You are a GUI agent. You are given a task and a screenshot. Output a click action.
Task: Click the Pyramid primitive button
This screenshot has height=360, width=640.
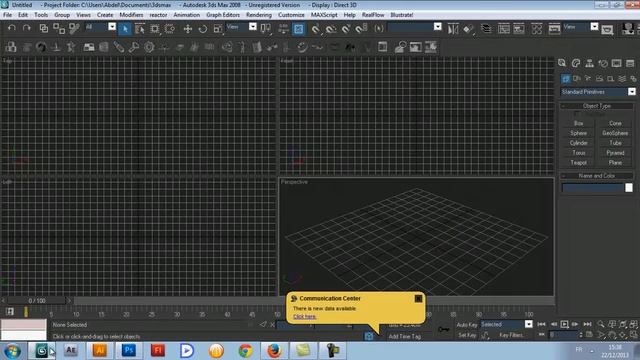click(x=615, y=153)
